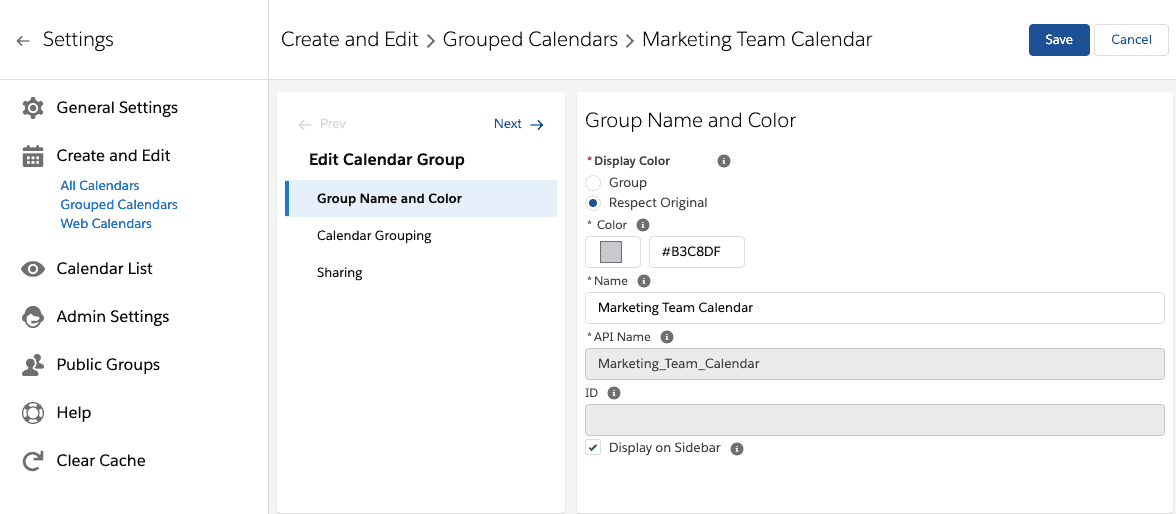Click the Public Groups people icon

point(33,365)
